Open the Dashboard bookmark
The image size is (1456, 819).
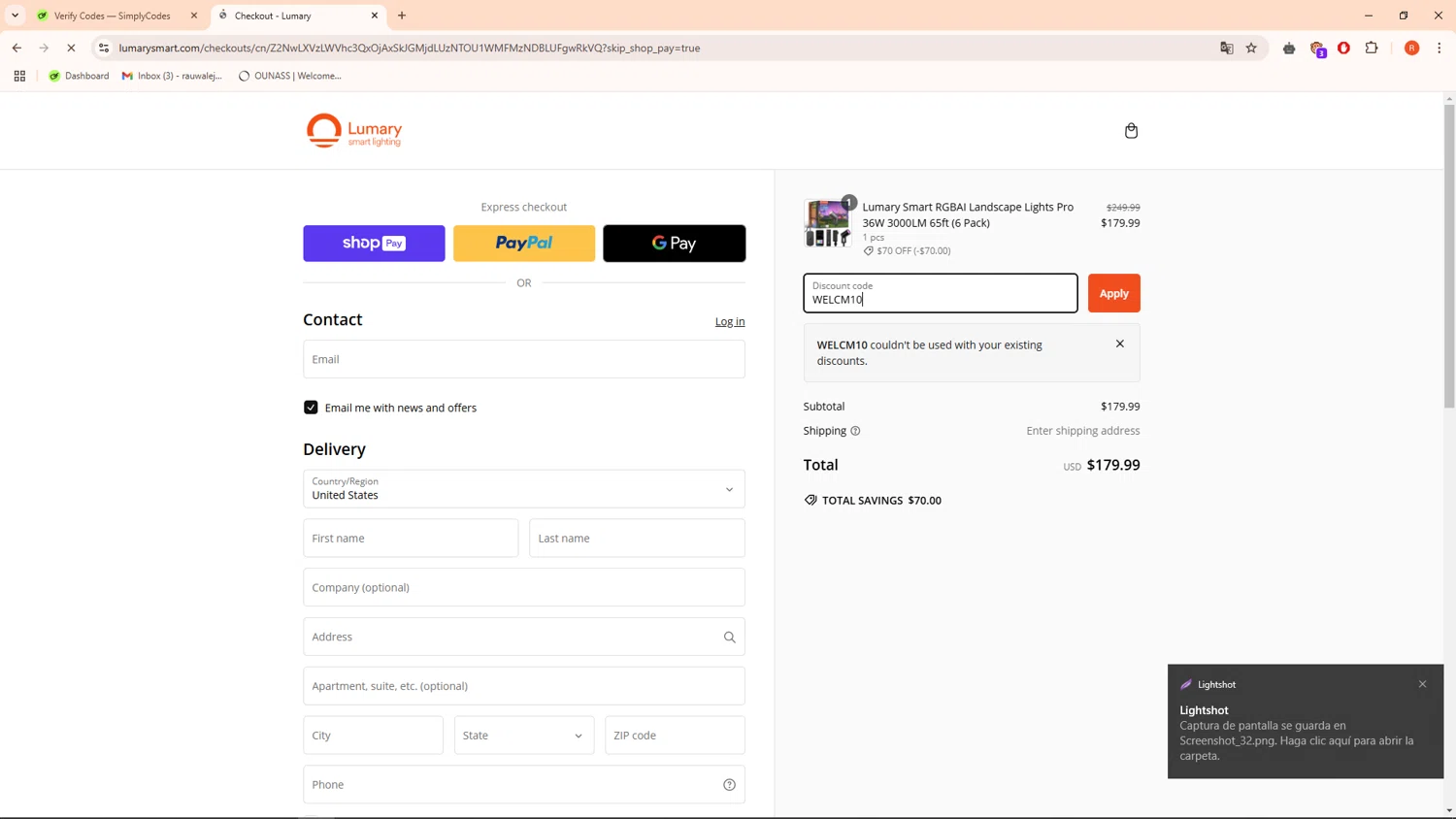[79, 76]
